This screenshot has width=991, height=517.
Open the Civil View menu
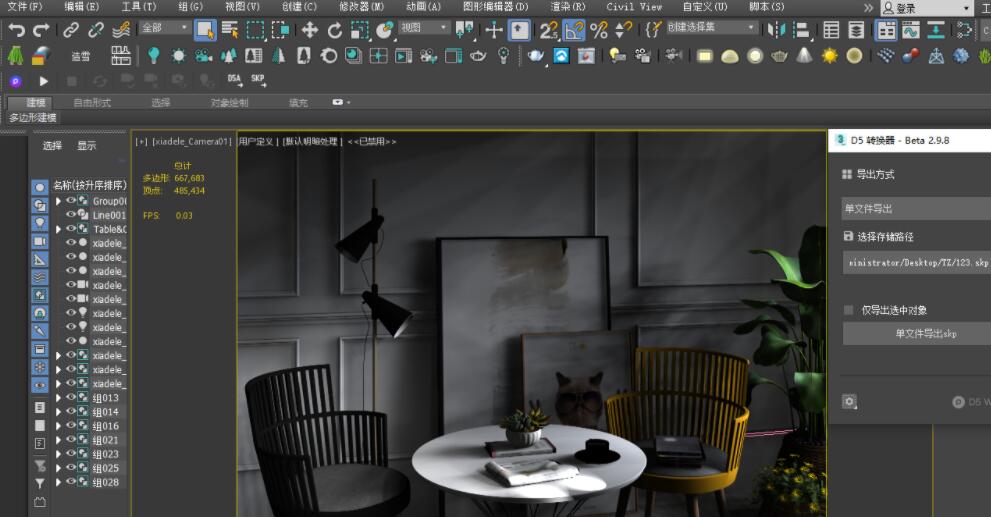pos(634,6)
